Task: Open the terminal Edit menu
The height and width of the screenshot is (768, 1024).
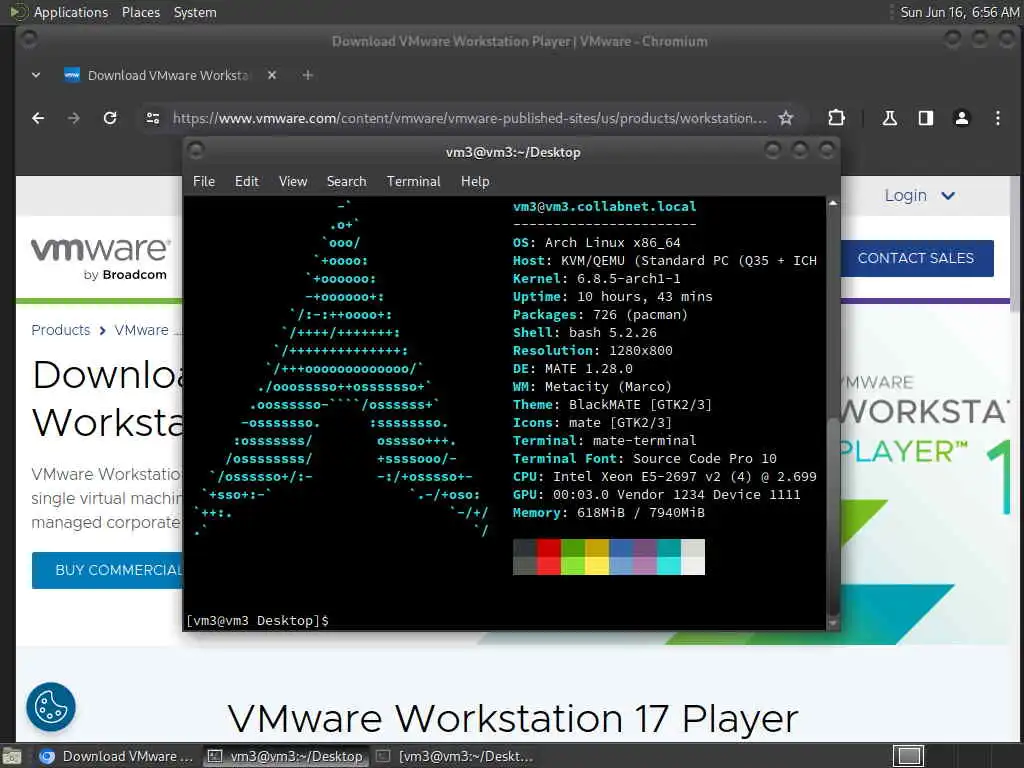Action: point(247,182)
